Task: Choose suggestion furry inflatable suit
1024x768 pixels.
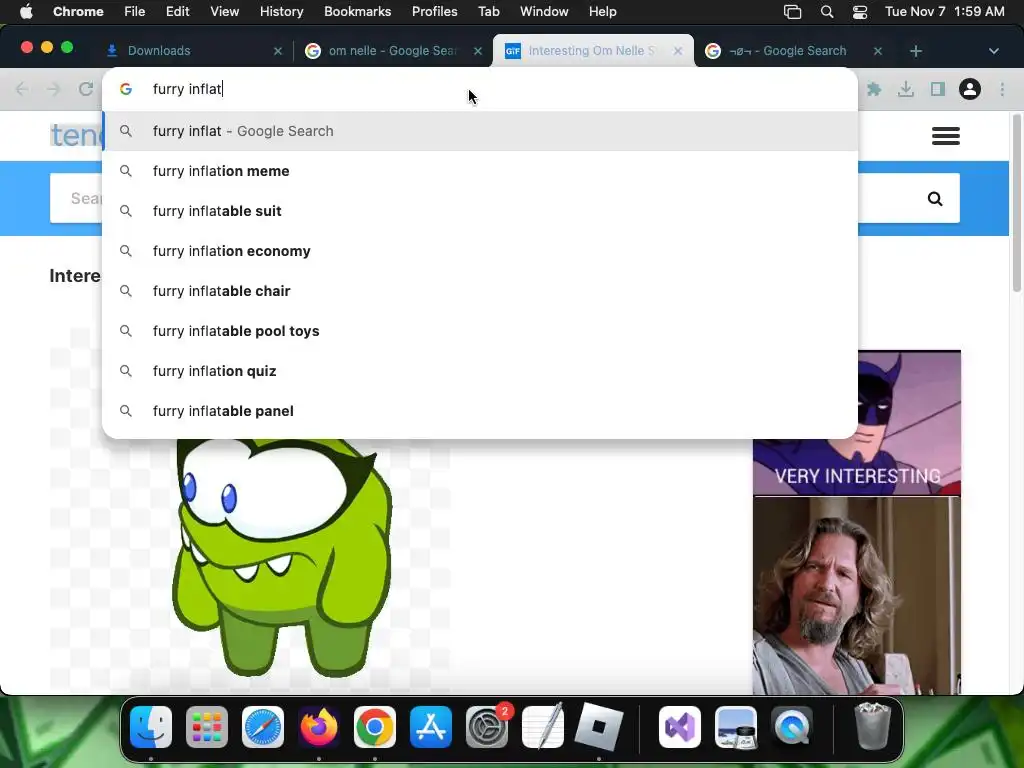Action: pos(480,211)
